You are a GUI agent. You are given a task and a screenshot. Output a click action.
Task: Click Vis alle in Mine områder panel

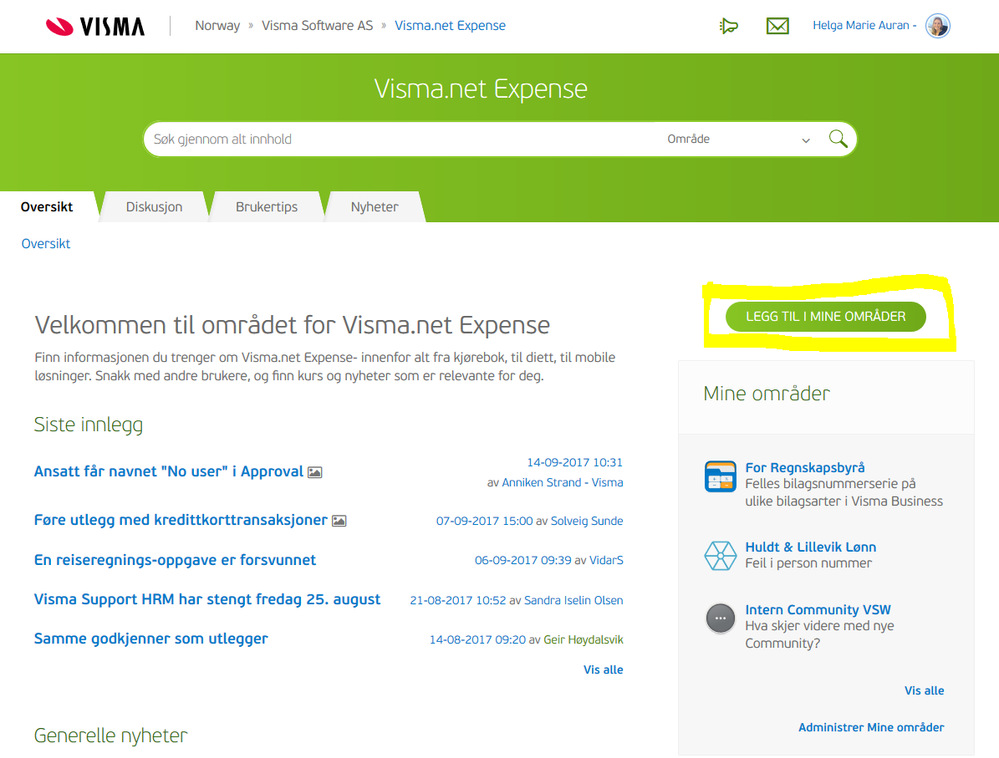(924, 690)
